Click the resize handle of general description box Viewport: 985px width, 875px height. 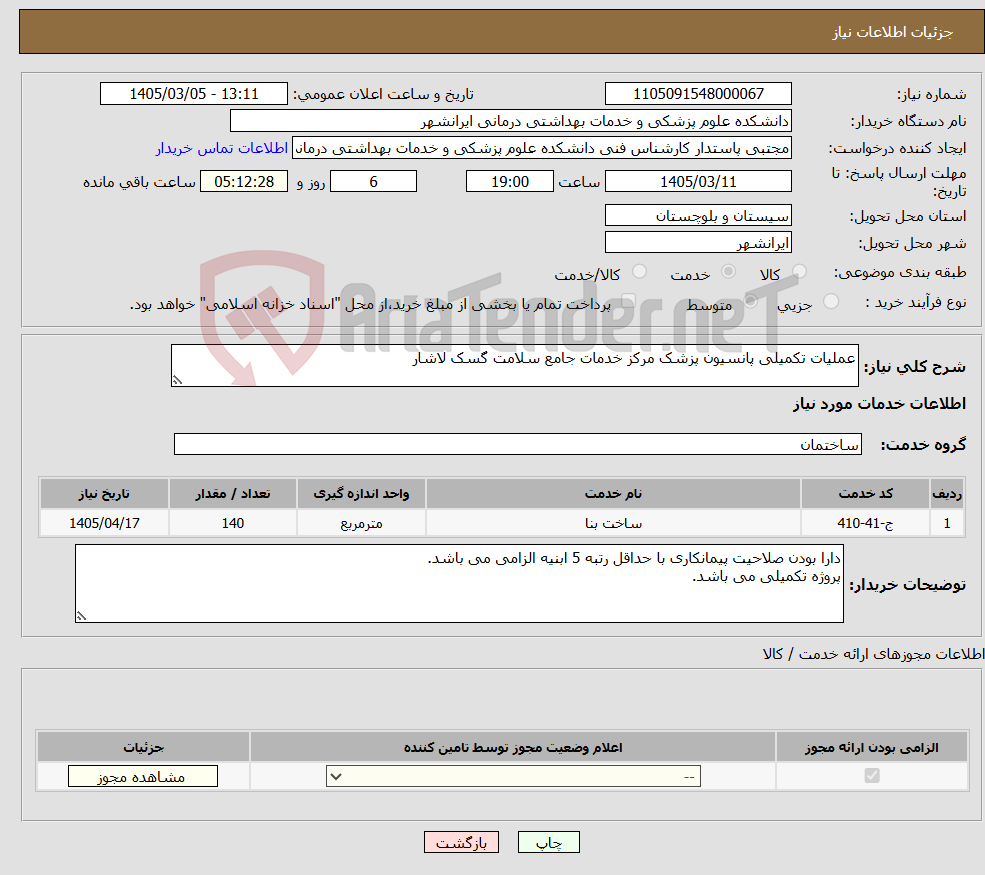[177, 380]
